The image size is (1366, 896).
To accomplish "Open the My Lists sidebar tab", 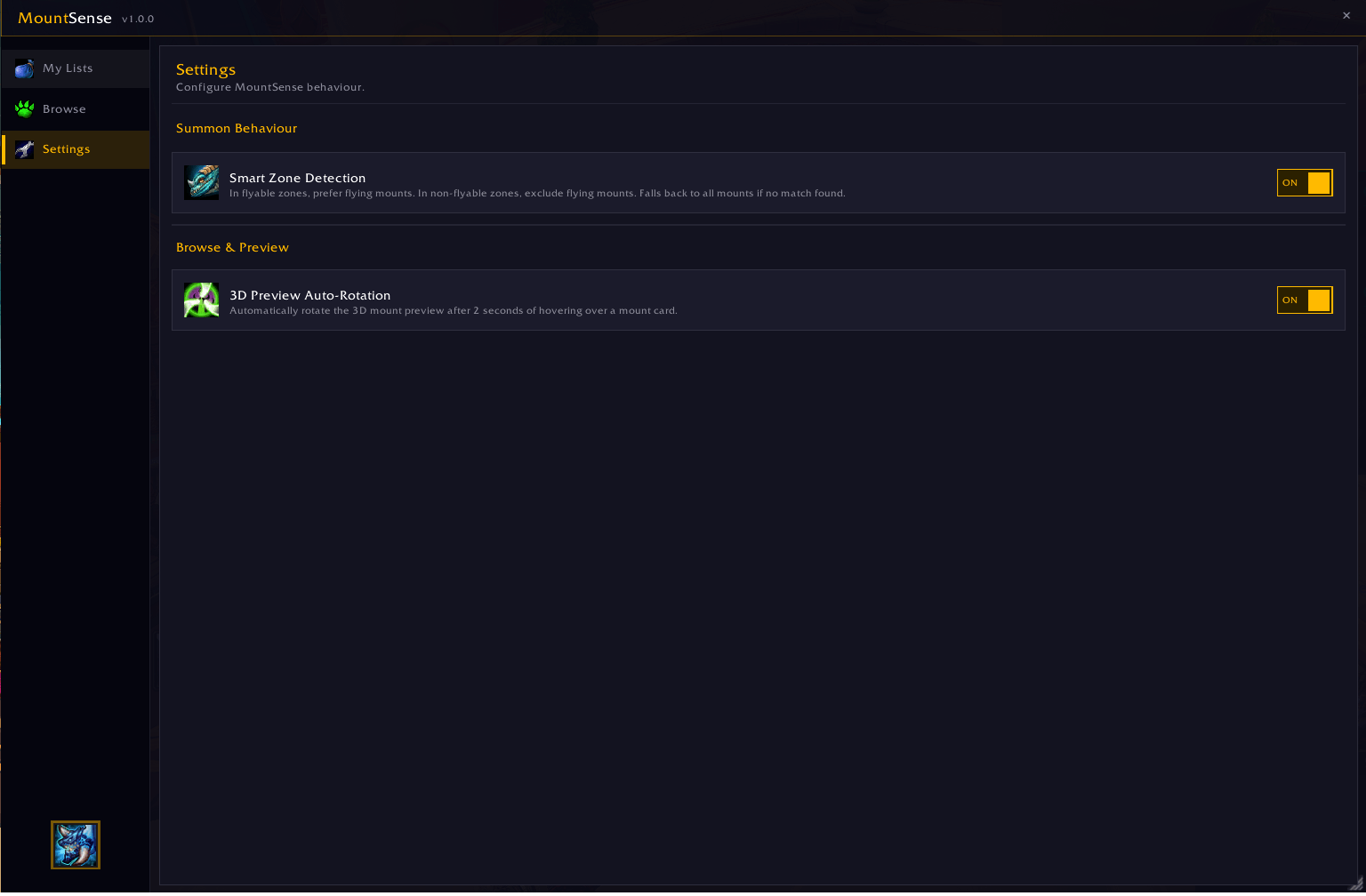I will pyautogui.click(x=76, y=68).
